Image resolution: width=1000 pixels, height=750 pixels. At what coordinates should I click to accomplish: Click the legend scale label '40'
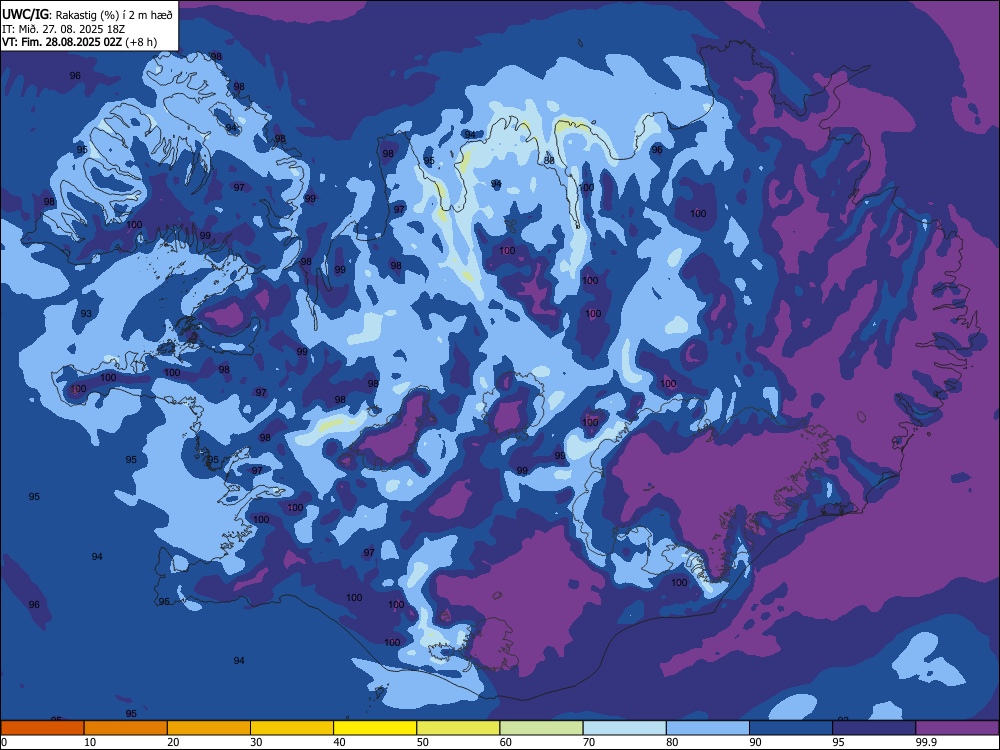pyautogui.click(x=339, y=742)
